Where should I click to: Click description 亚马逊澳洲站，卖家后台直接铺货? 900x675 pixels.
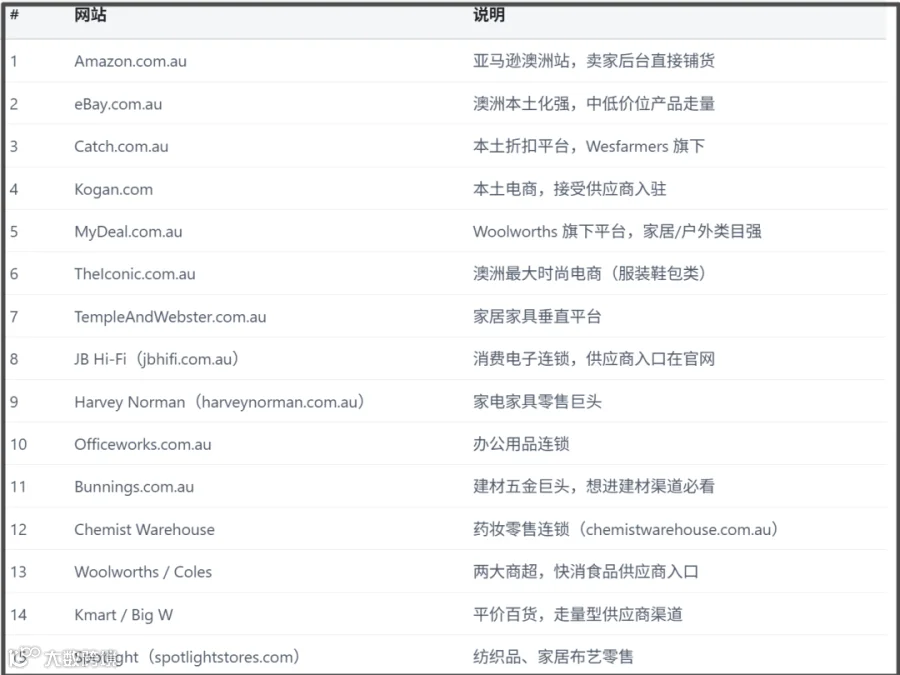pyautogui.click(x=593, y=61)
